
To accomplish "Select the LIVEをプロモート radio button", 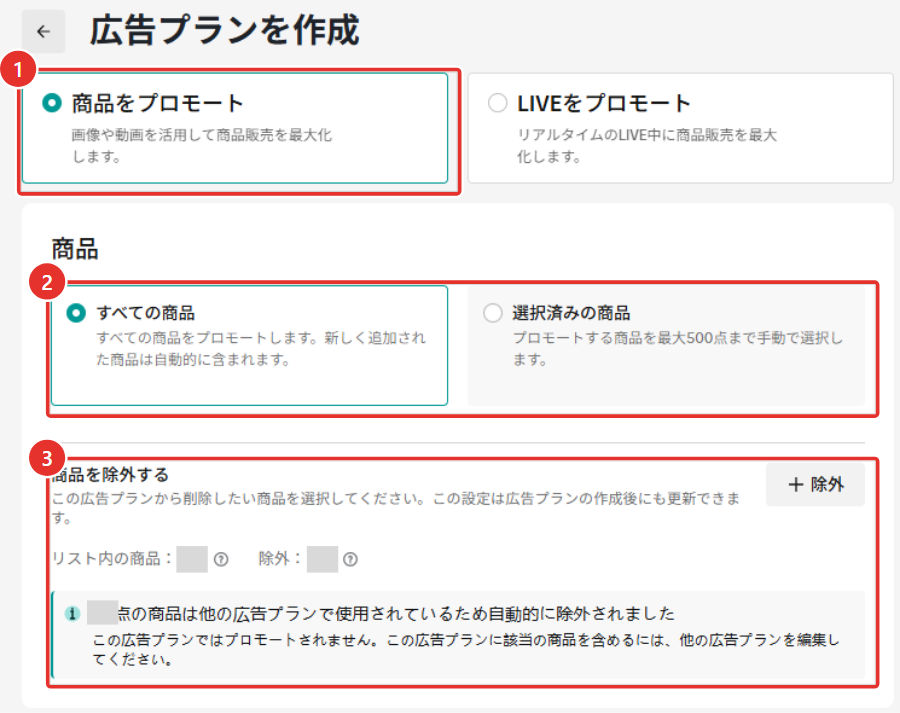I will tap(497, 103).
